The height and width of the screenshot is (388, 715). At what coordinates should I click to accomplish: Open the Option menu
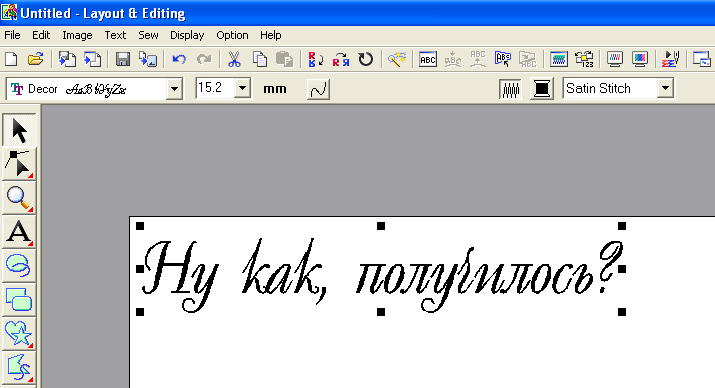[x=232, y=35]
